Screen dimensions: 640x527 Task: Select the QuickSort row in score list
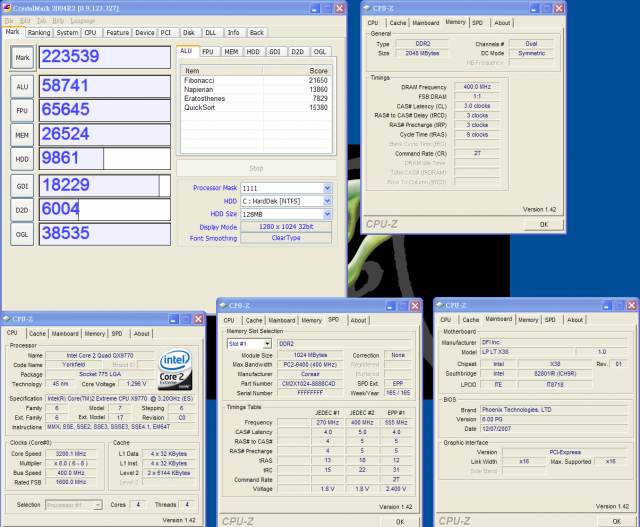[256, 107]
